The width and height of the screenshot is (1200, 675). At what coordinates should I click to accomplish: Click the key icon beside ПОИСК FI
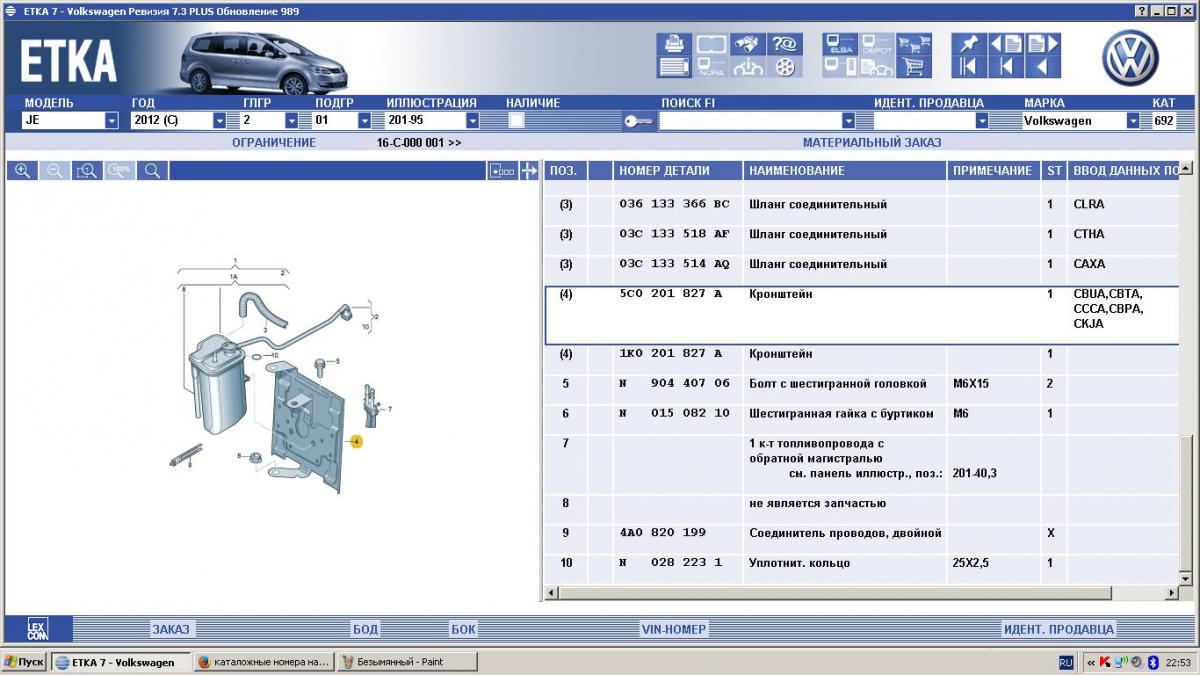point(638,121)
